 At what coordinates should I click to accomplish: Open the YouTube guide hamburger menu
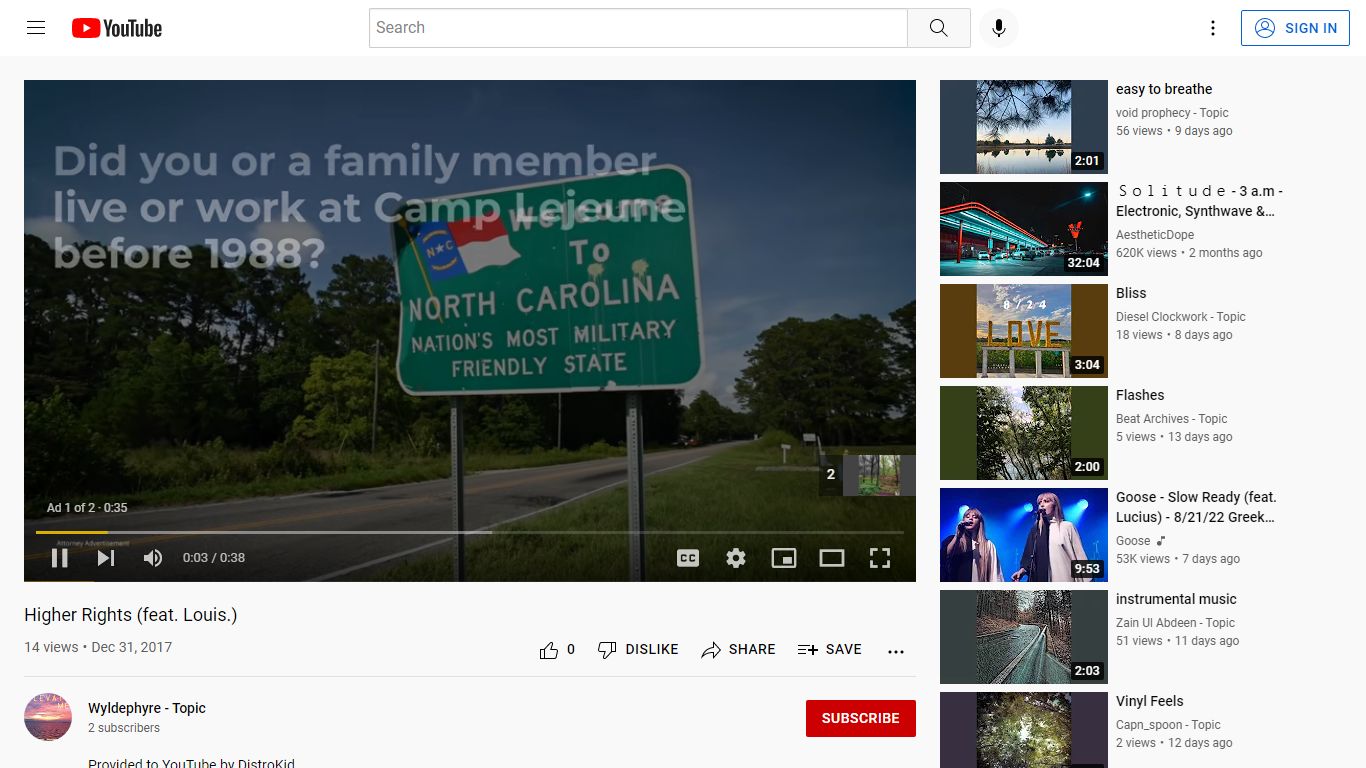36,28
